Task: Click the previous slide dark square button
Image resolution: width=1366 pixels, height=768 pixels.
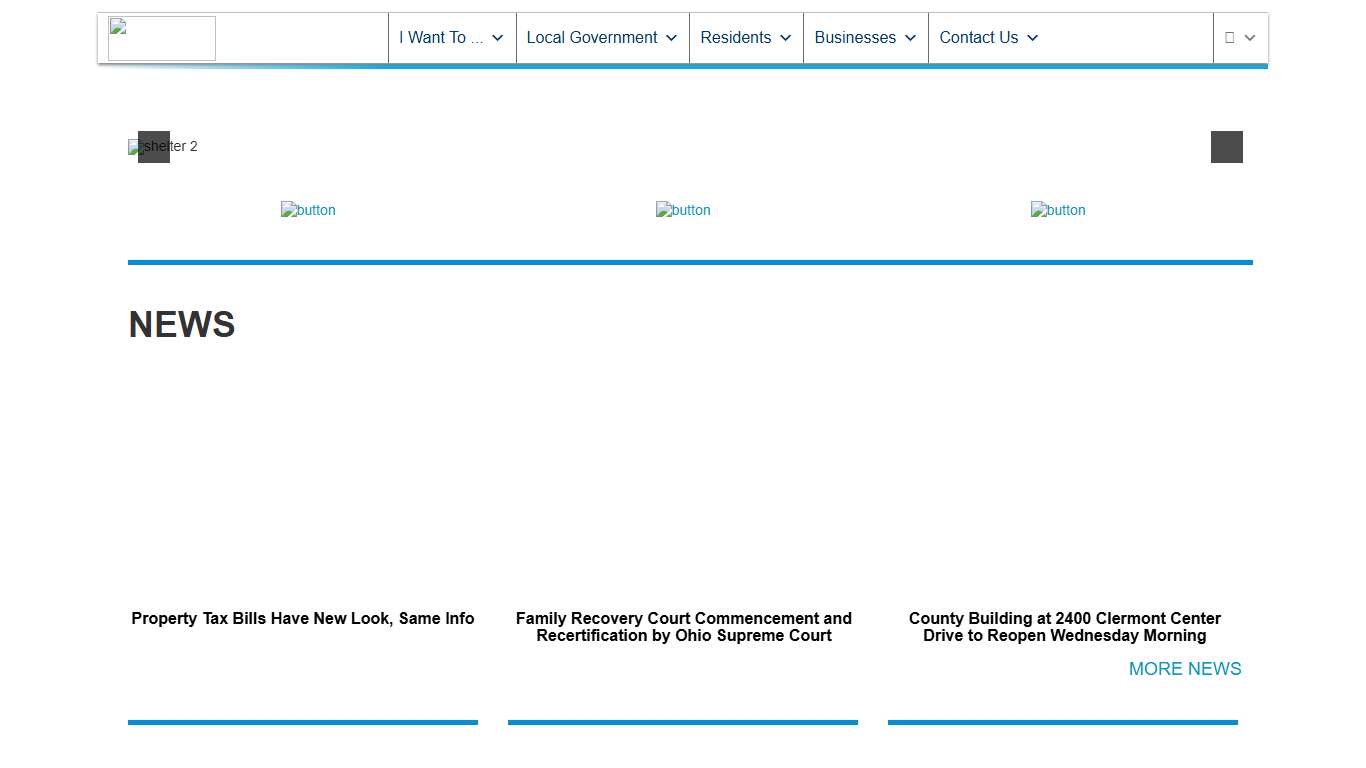Action: (154, 147)
